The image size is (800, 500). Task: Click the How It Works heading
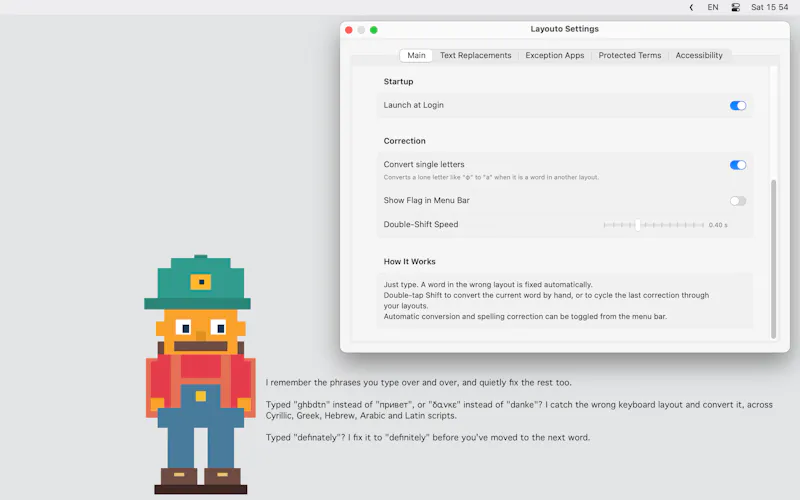coord(410,261)
